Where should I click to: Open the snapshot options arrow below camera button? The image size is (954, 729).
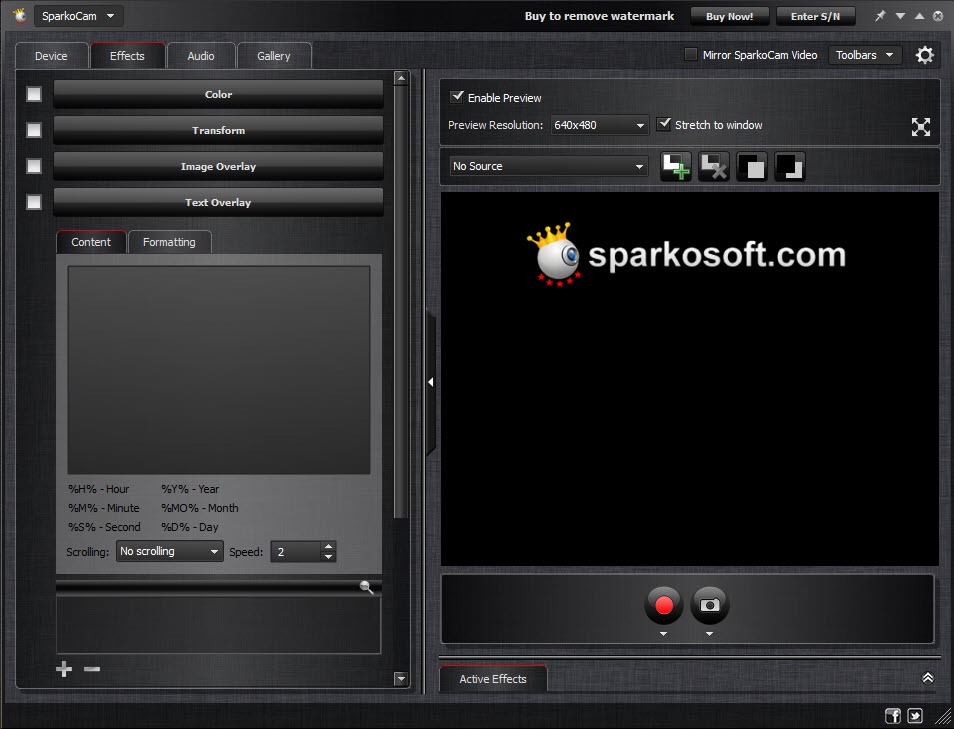click(709, 634)
